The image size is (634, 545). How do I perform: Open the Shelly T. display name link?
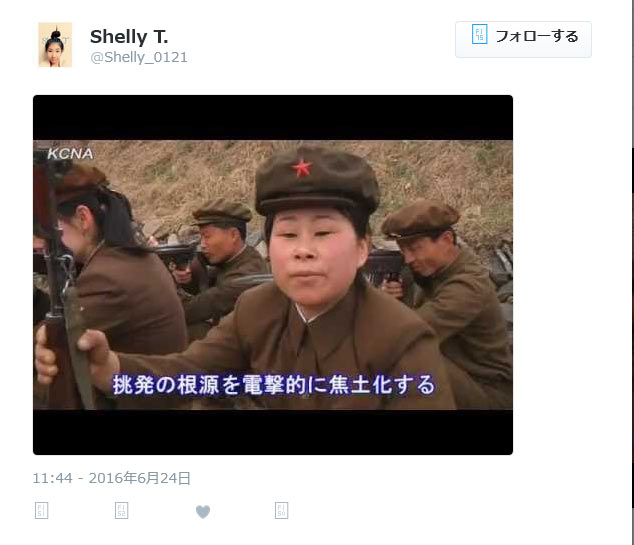coord(129,37)
